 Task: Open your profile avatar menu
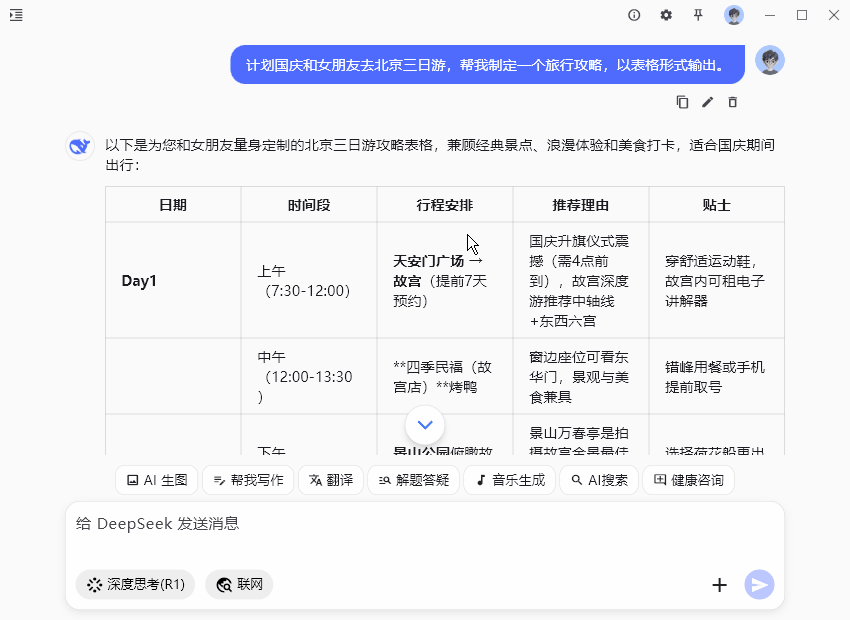point(735,15)
